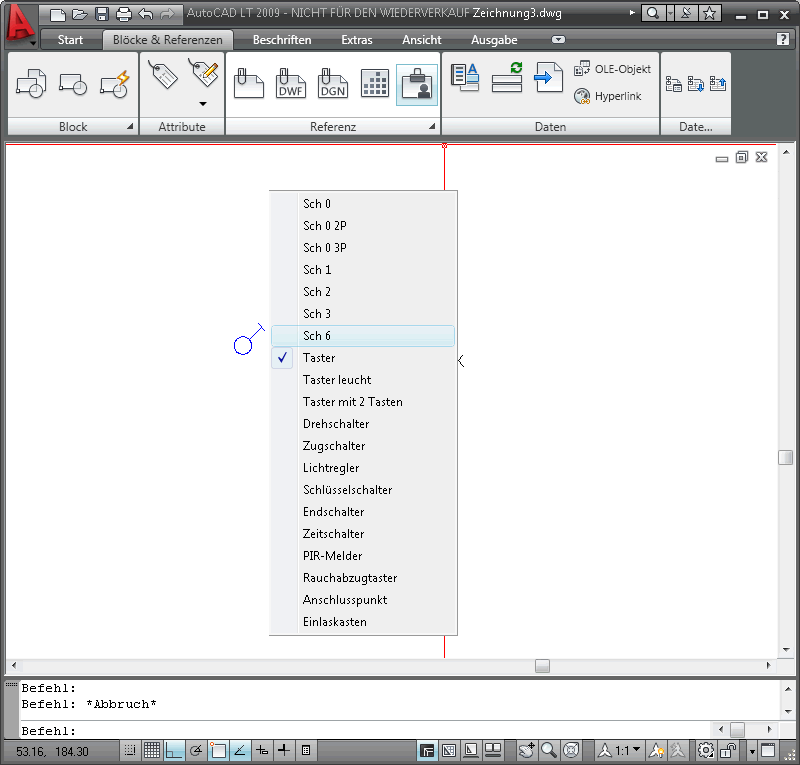Click the zoom magnifier icon in status bar
This screenshot has height=765, width=800.
(549, 750)
